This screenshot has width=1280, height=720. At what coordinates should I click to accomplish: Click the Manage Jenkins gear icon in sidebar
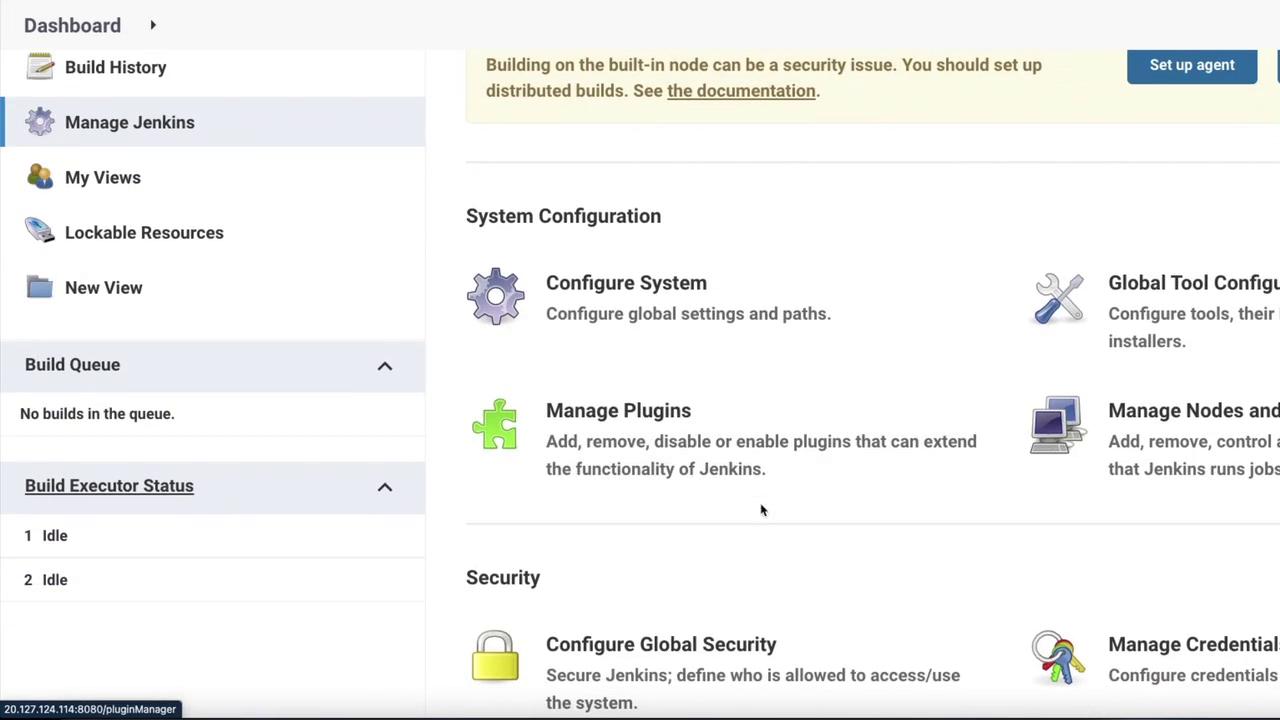[40, 122]
